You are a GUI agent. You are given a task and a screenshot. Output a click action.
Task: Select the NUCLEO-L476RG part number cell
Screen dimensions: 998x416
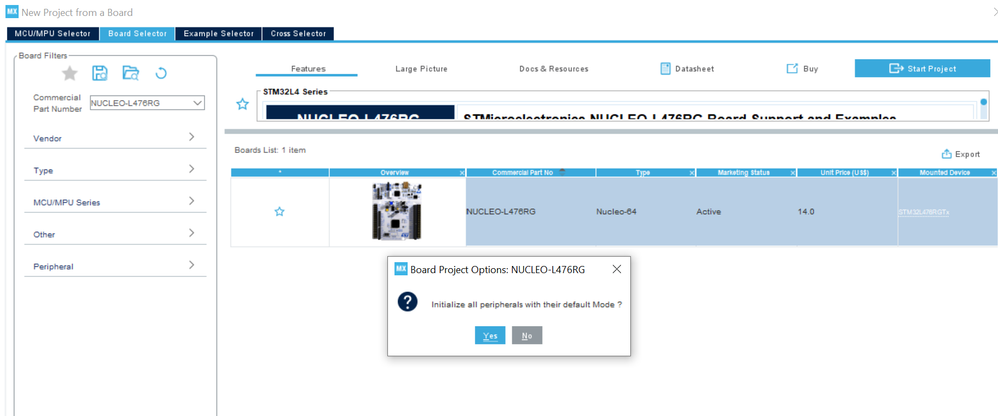531,212
